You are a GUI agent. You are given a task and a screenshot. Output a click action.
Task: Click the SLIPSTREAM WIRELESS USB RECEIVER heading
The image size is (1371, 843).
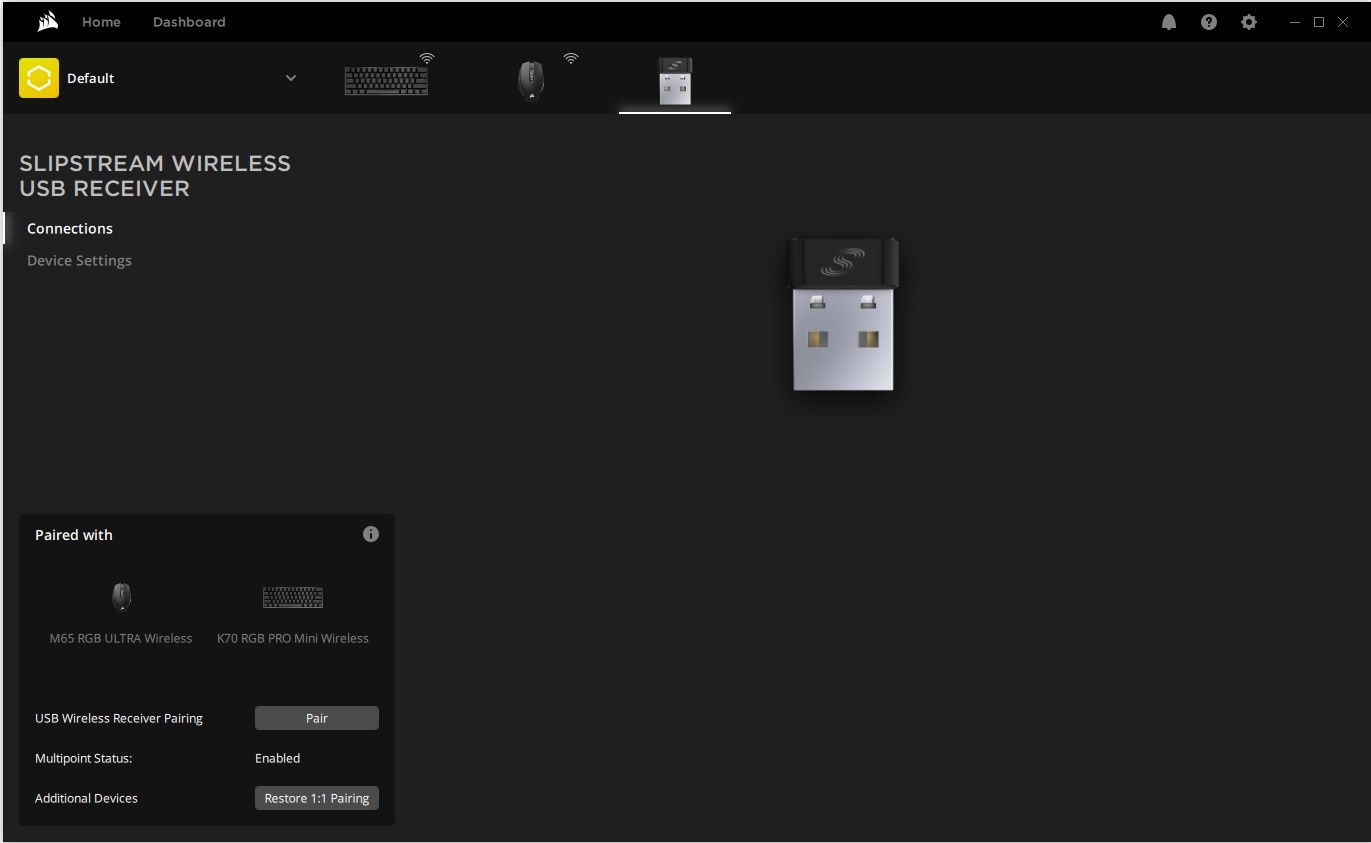point(155,176)
